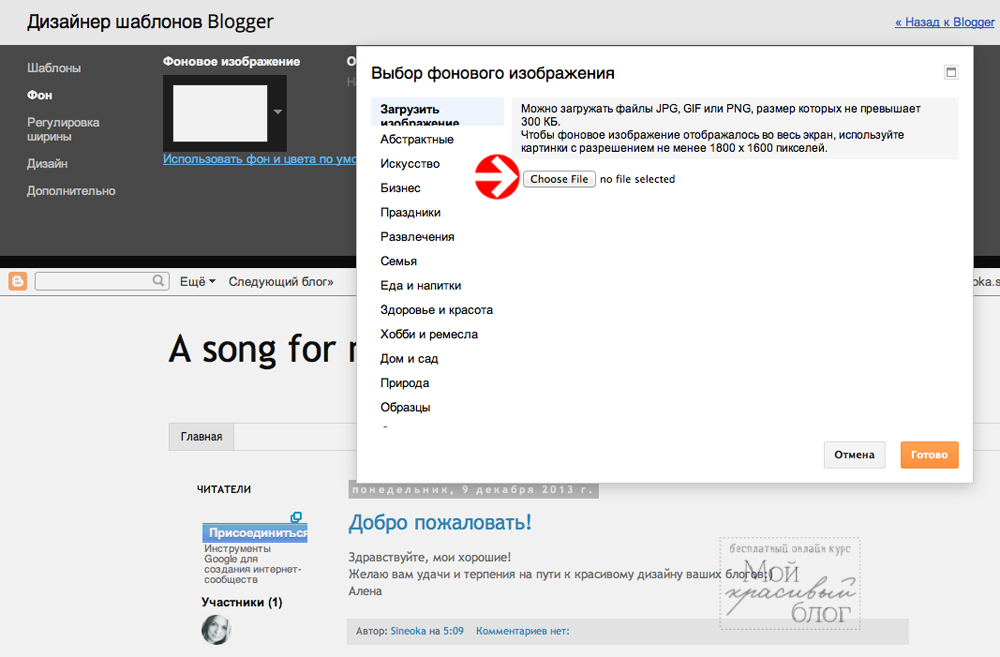Open the followers widget popup icon
This screenshot has width=1000, height=657.
tap(296, 517)
